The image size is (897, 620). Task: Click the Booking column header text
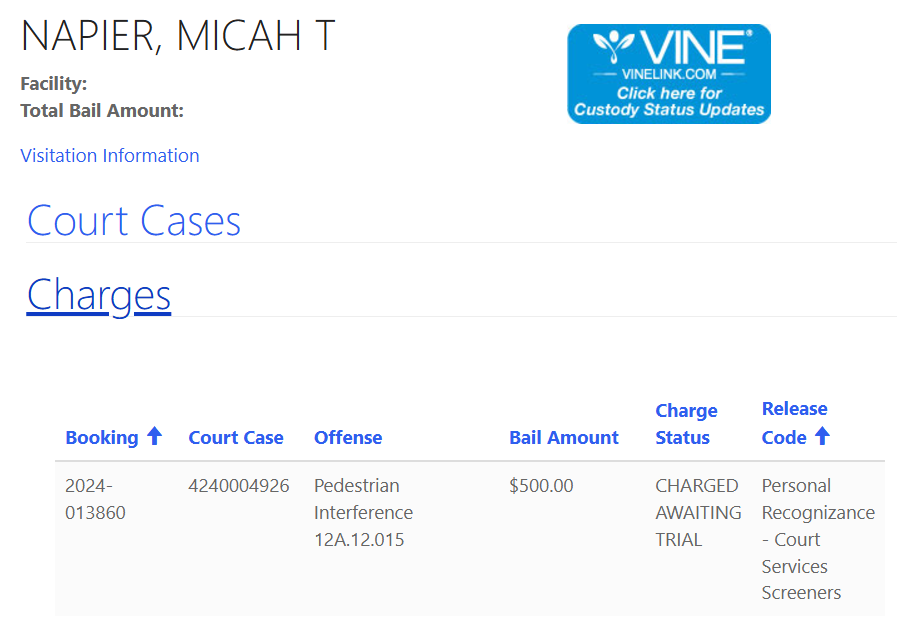pos(102,437)
